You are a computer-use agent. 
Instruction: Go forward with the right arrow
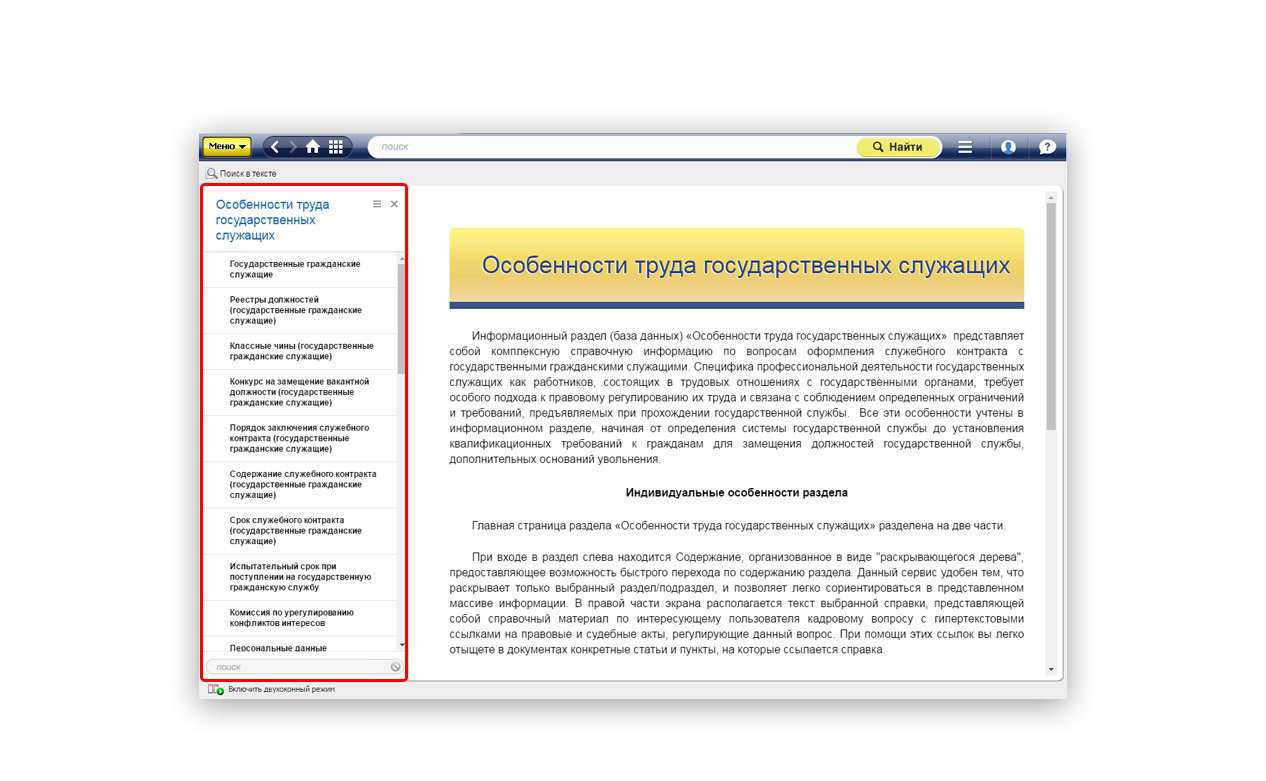[293, 147]
